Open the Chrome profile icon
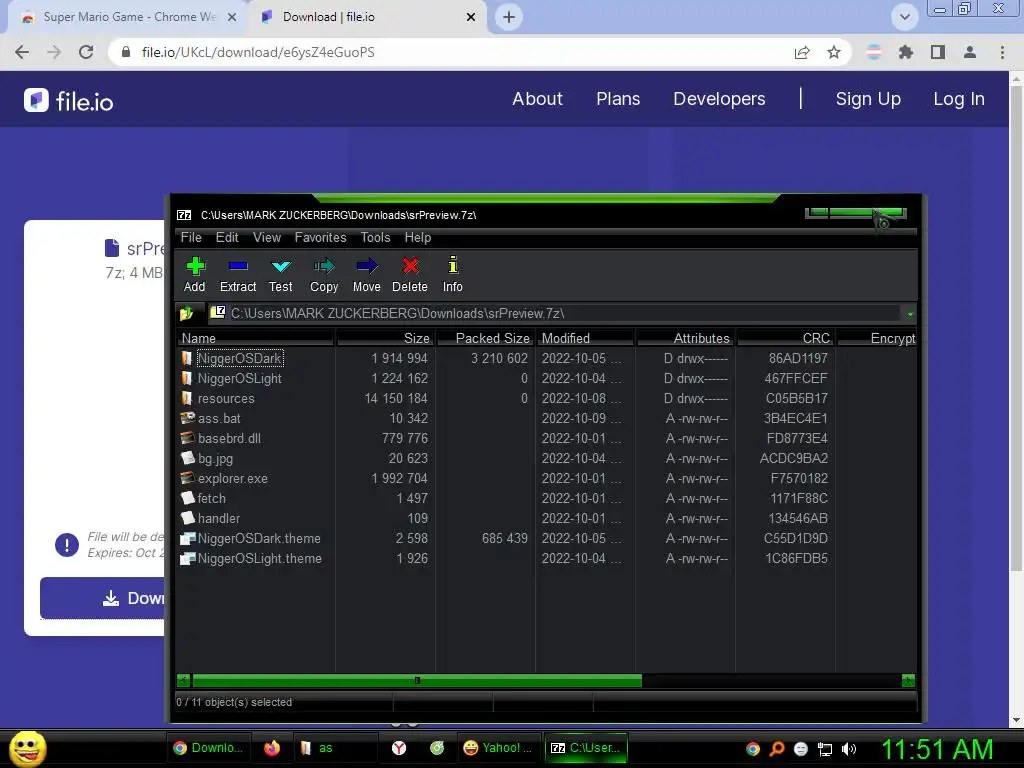The height and width of the screenshot is (768, 1024). (970, 52)
